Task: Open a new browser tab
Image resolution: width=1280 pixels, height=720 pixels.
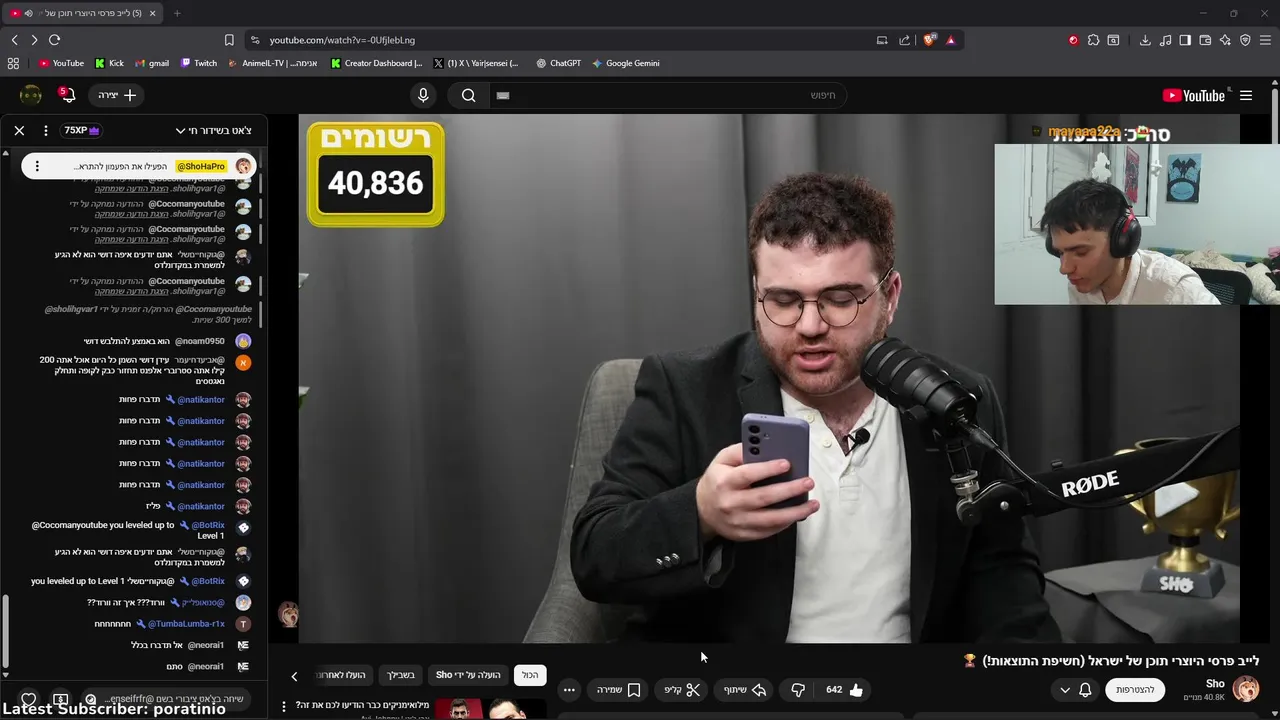Action: (x=177, y=13)
